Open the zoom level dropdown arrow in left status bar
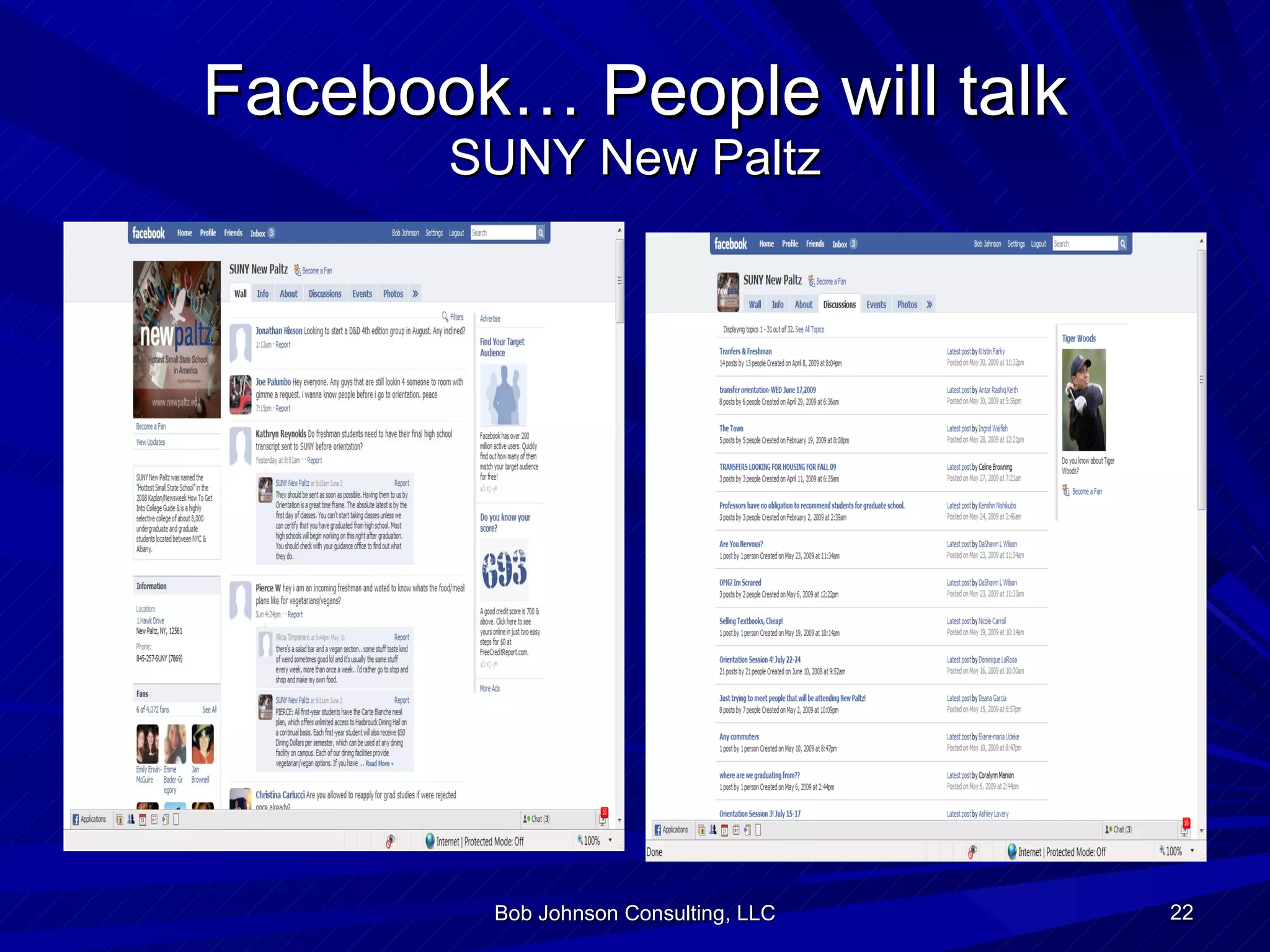 coord(610,840)
